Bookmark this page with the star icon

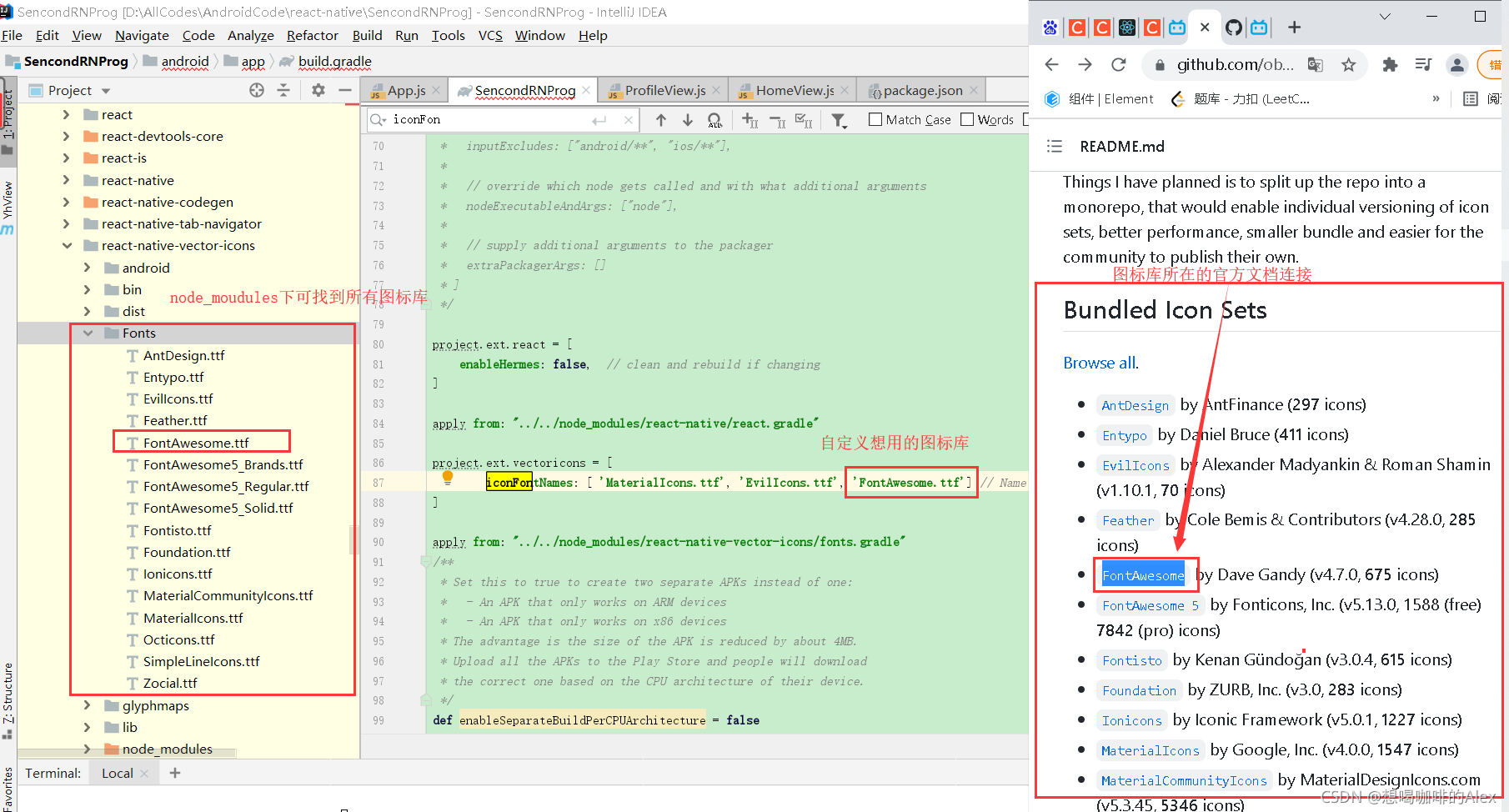[1348, 64]
